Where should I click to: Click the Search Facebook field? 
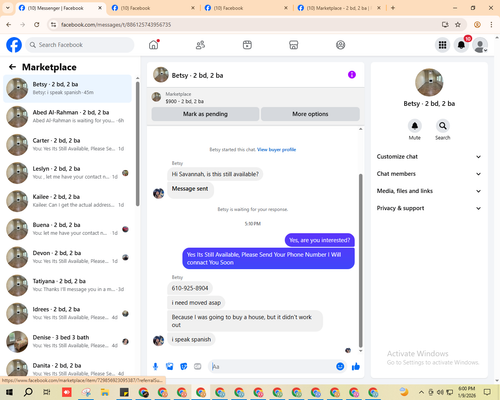80,45
